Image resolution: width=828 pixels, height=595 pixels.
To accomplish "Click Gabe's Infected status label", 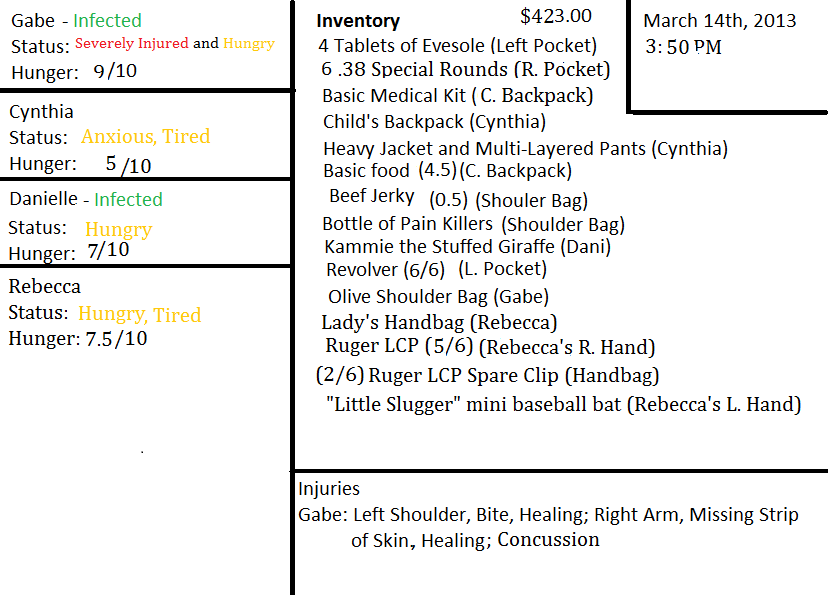I will (x=107, y=20).
